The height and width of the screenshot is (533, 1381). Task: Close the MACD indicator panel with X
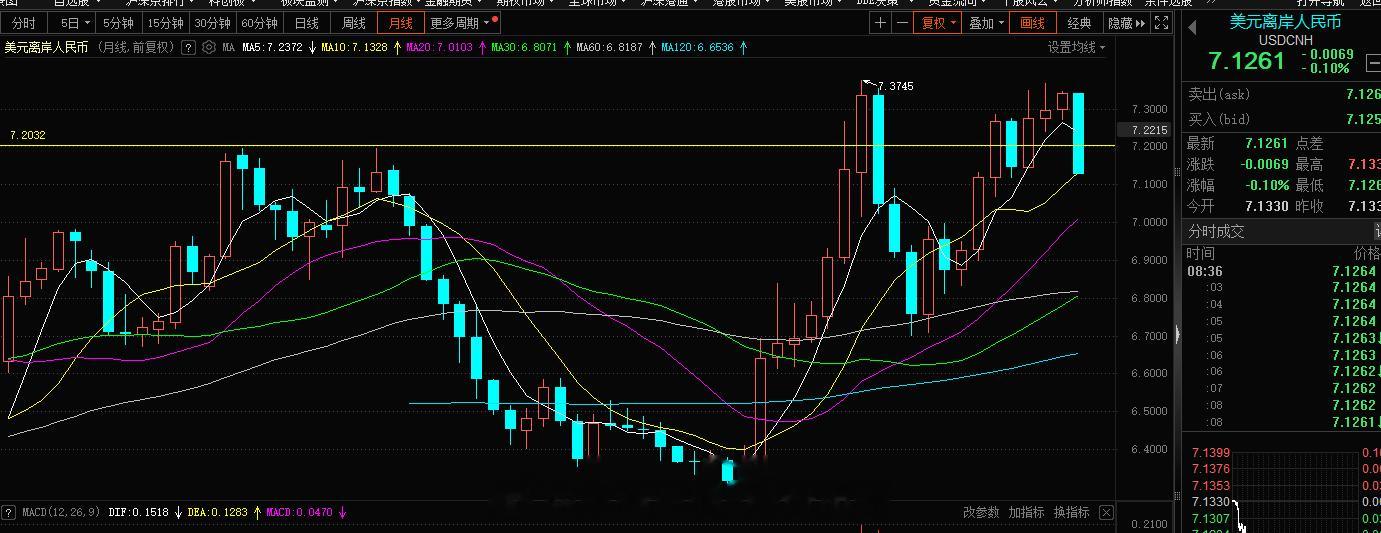1106,512
